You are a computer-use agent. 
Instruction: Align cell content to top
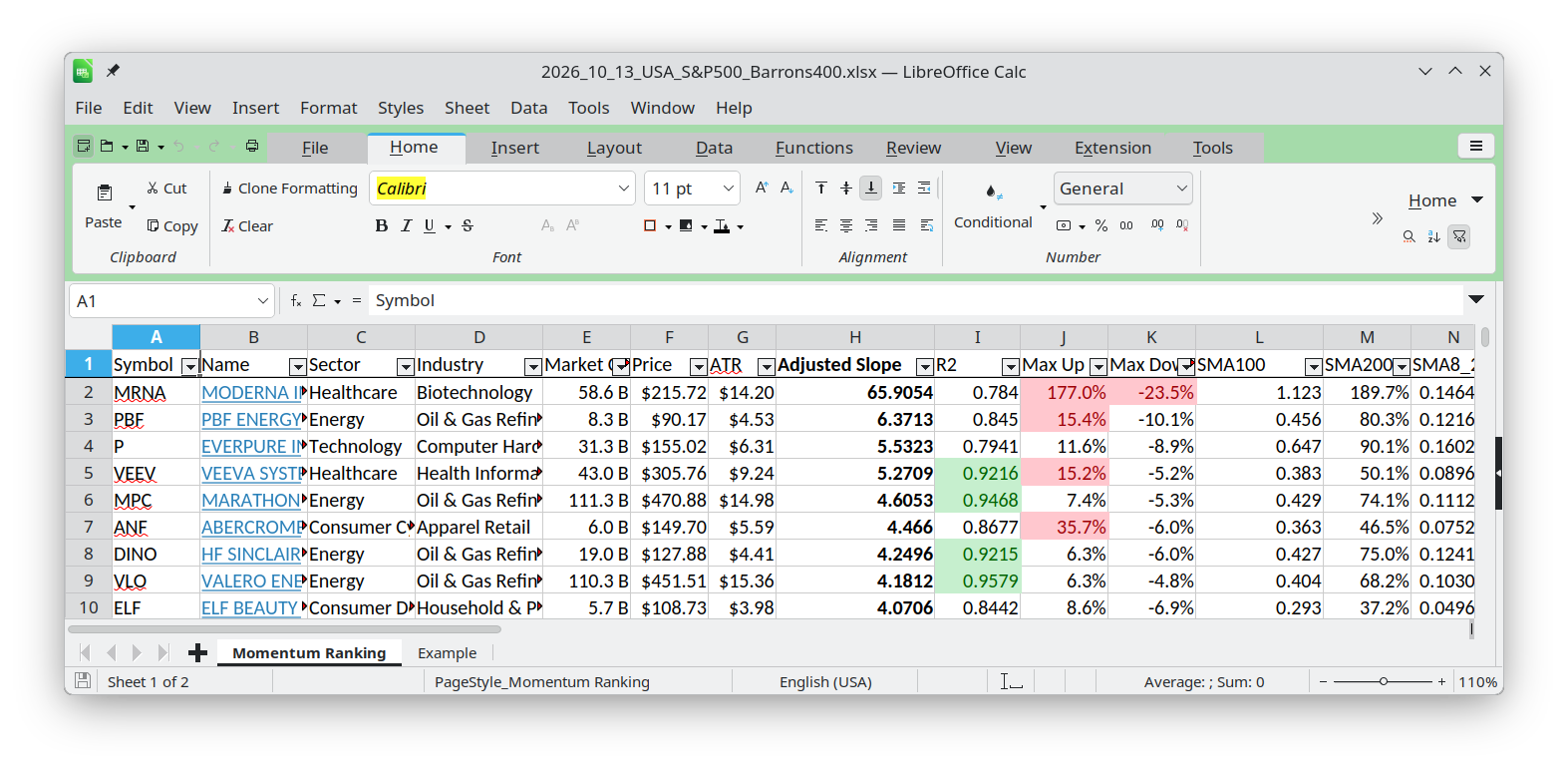(x=821, y=188)
